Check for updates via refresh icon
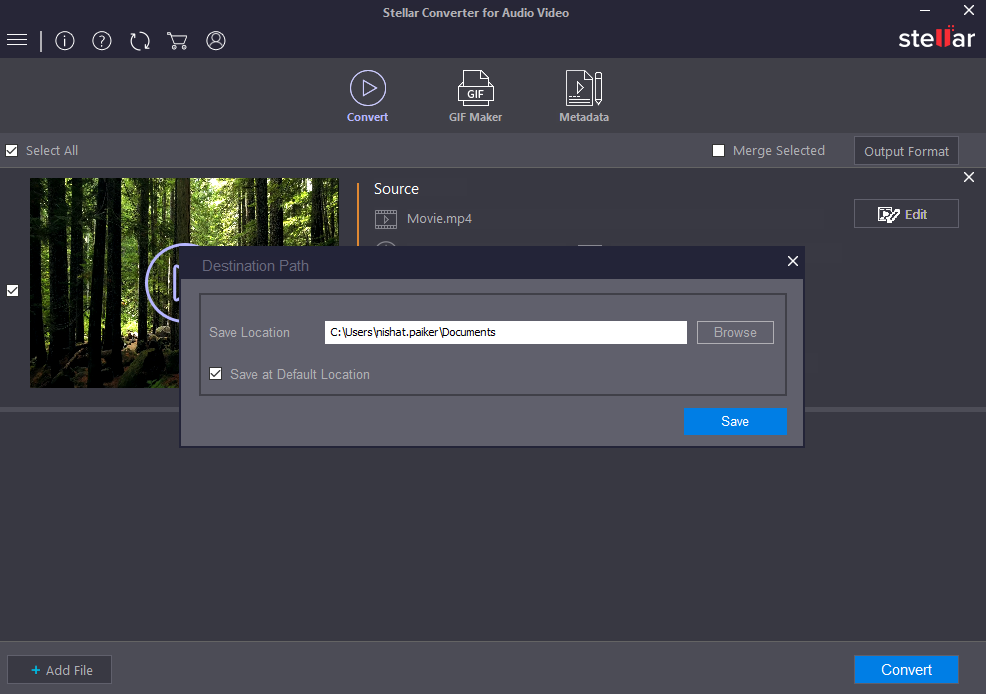Screen dimensions: 986x694 coord(140,41)
